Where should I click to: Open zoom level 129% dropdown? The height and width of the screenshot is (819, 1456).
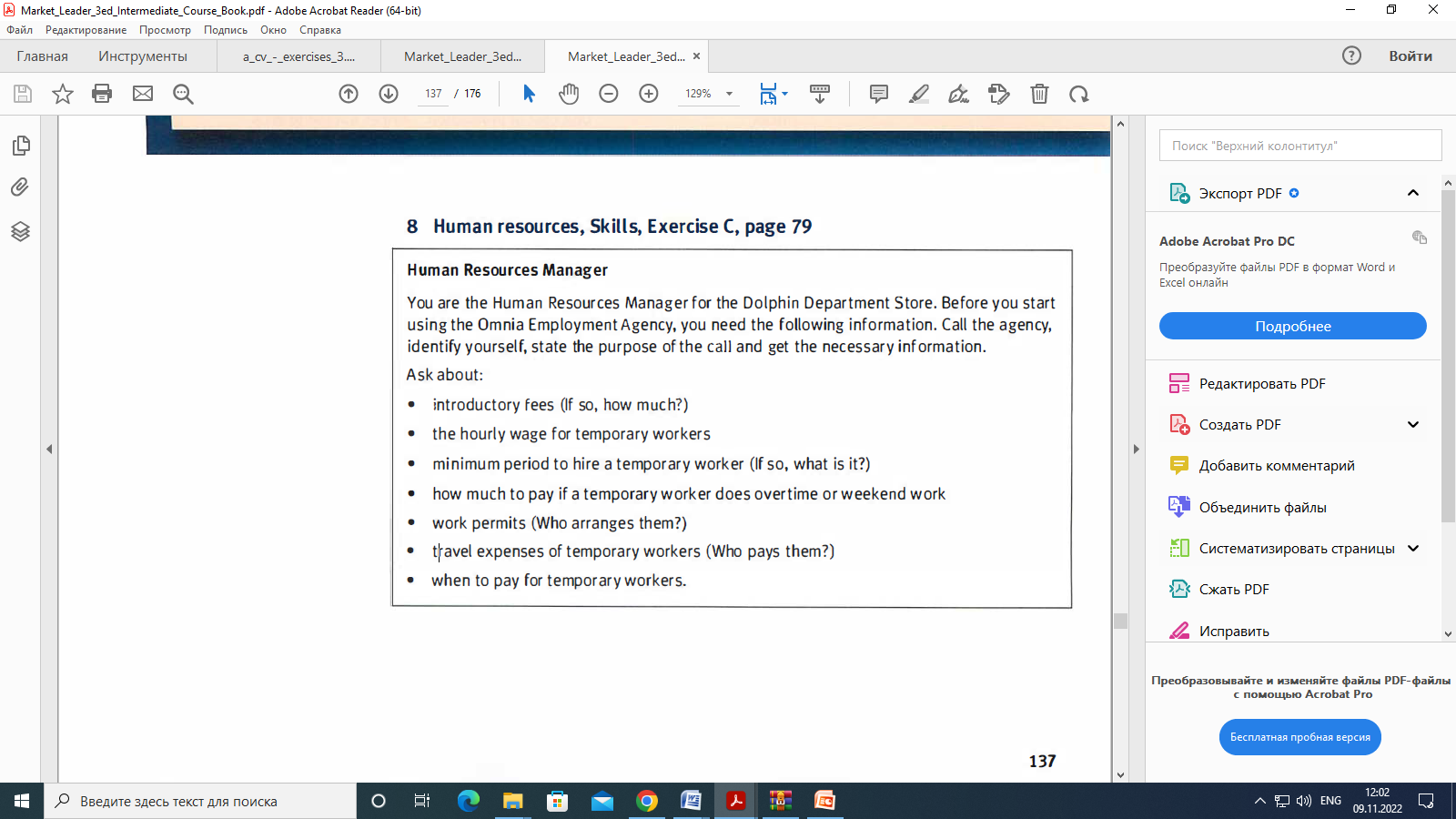[729, 94]
